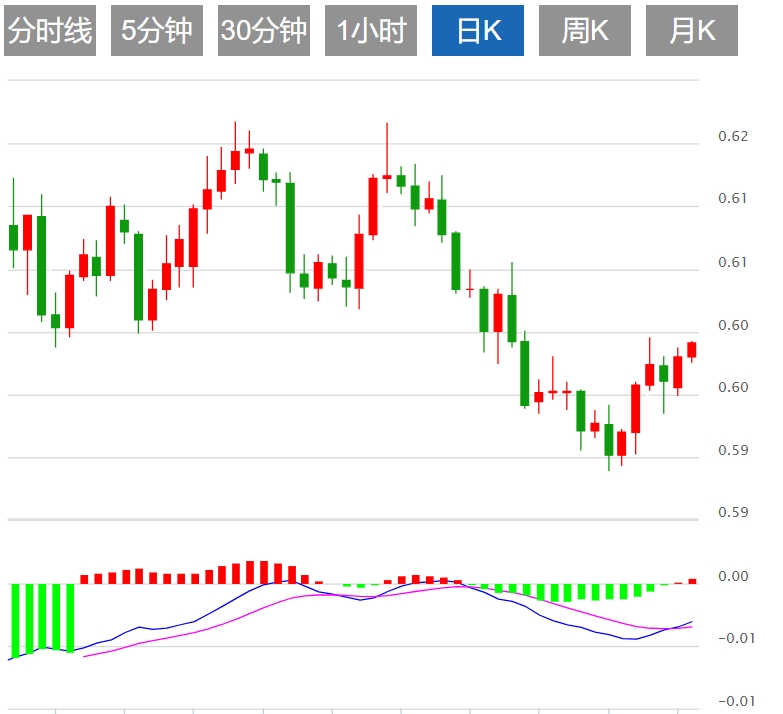Switch to the 月K monthly tab

coord(692,30)
